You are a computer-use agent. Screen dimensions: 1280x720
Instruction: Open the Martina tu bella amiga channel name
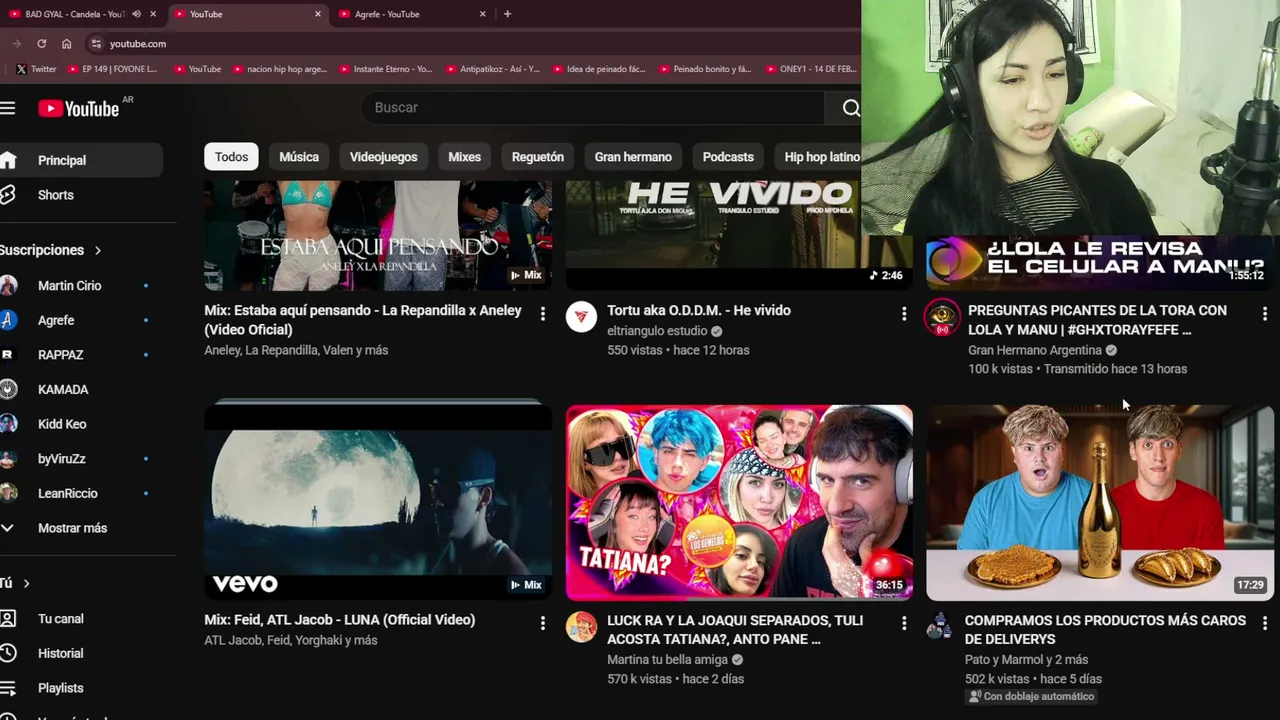pyautogui.click(x=667, y=660)
